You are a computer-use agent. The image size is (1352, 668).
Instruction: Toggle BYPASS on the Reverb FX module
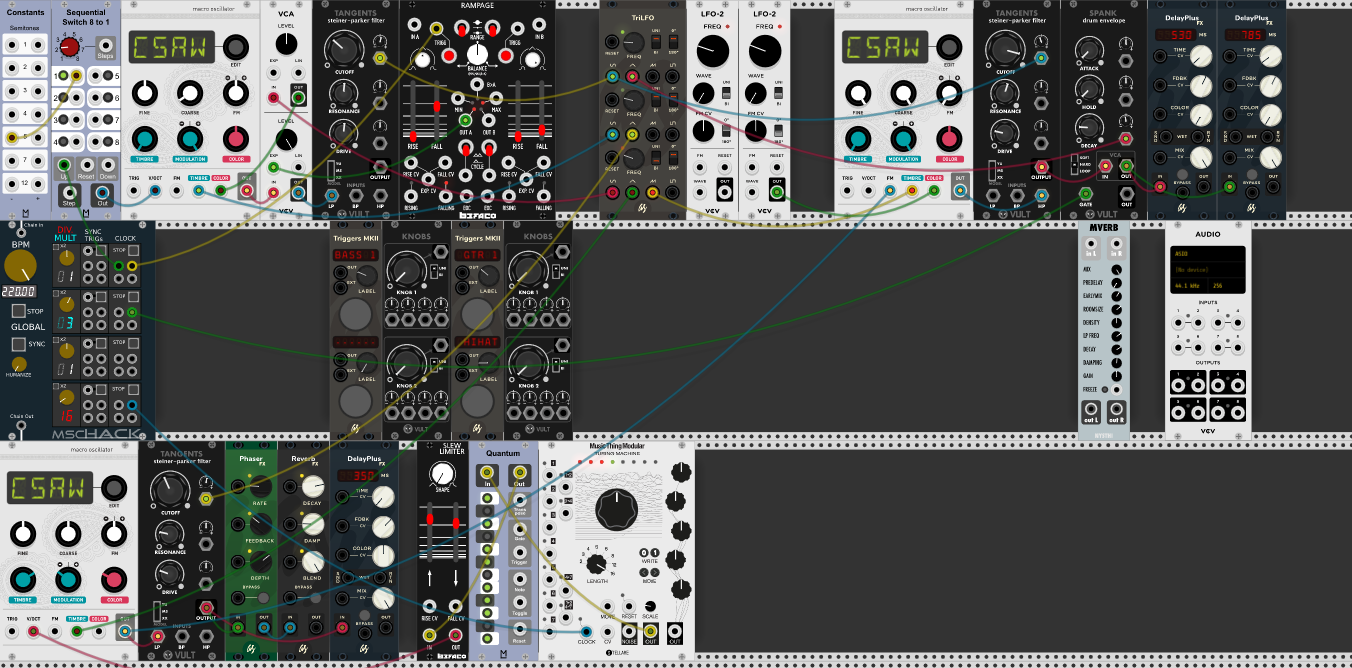tap(315, 598)
